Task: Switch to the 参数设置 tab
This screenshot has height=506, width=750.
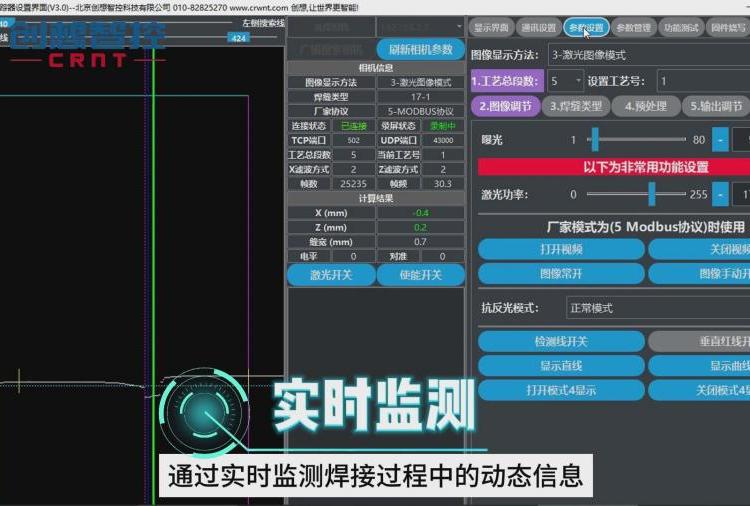Action: coord(589,27)
